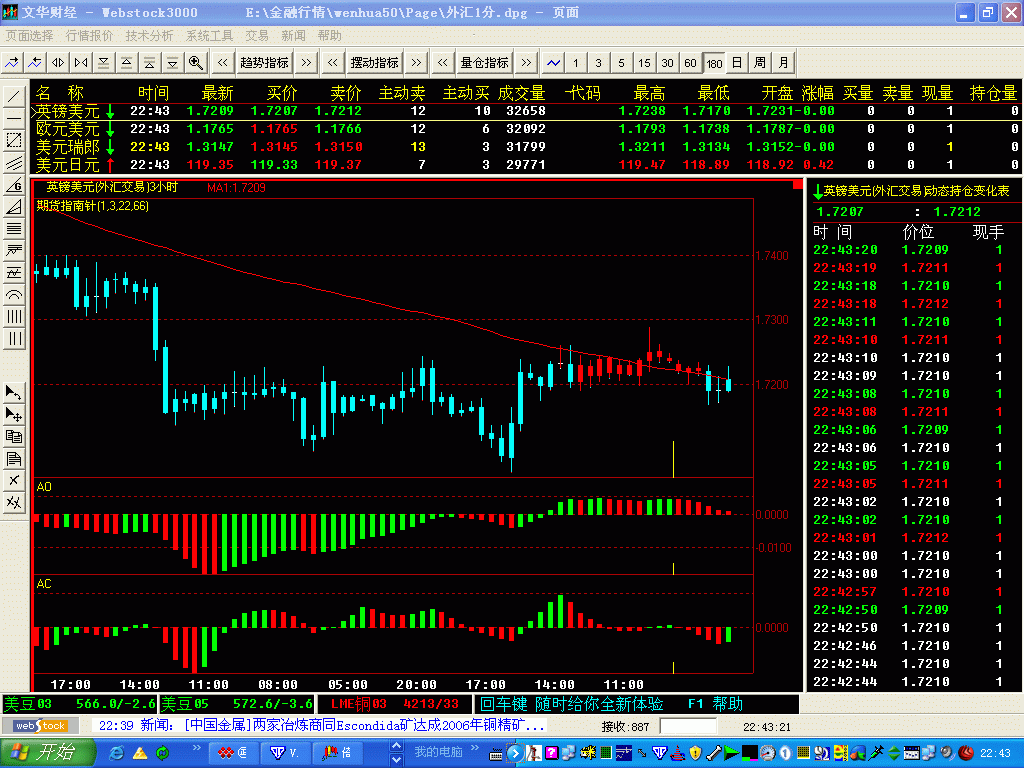Click the 趋势指标 button
The image size is (1024, 768).
264,62
